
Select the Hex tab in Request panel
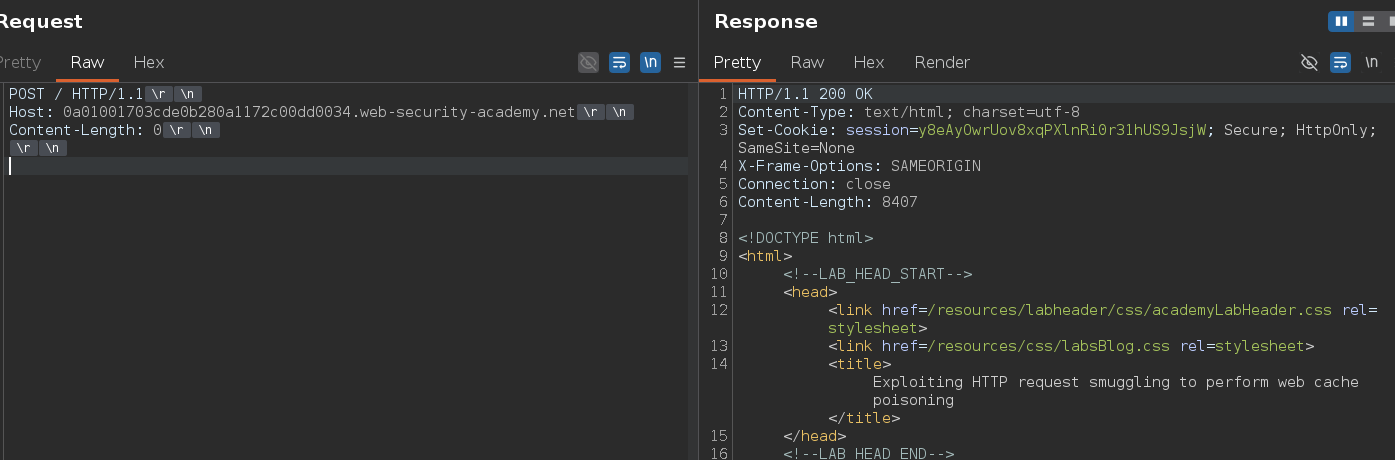pos(149,62)
